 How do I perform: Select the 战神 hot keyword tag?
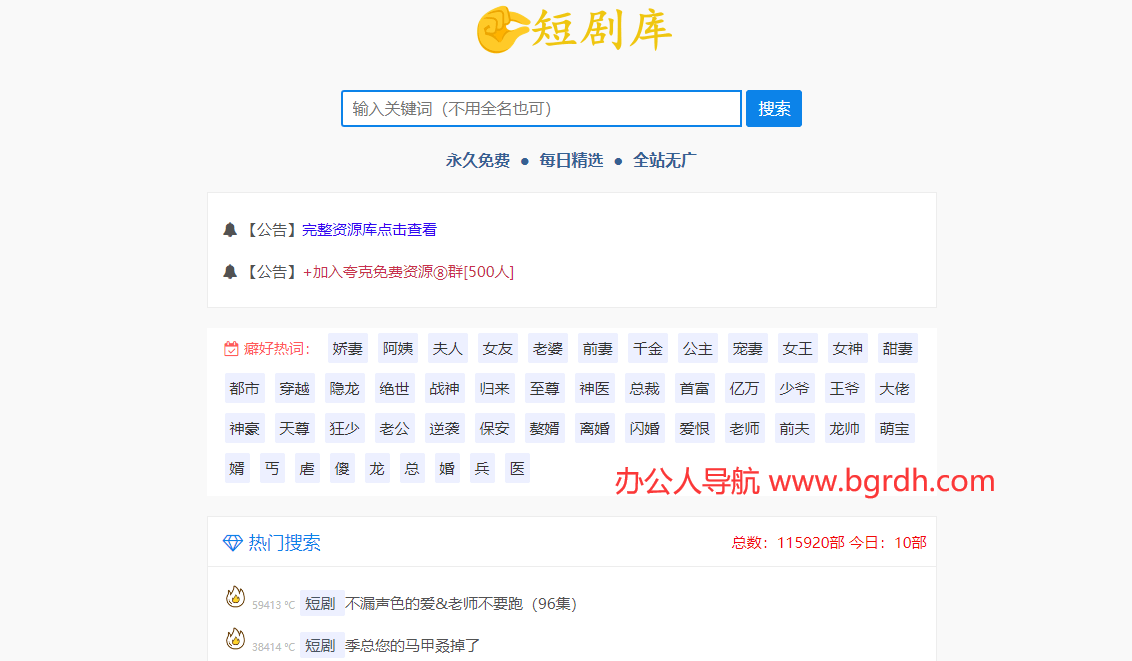[x=444, y=389]
